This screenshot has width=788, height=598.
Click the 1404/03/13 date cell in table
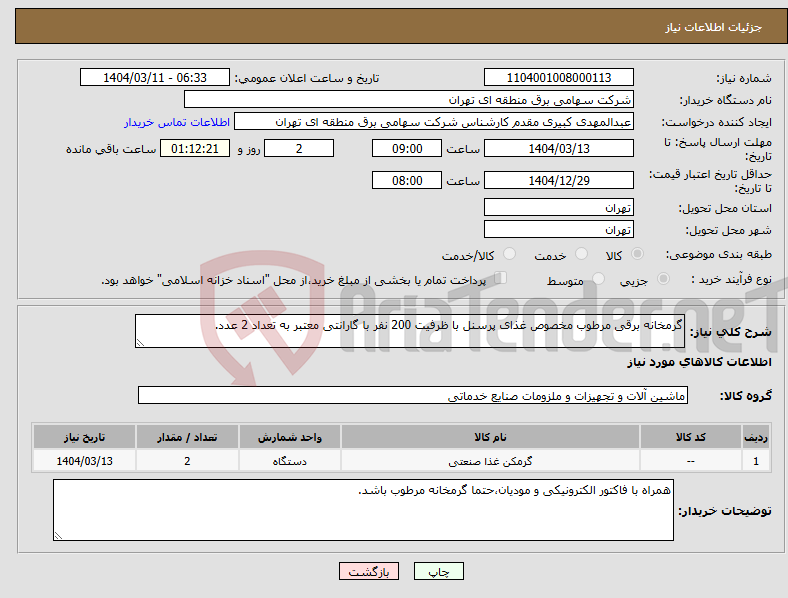point(84,461)
